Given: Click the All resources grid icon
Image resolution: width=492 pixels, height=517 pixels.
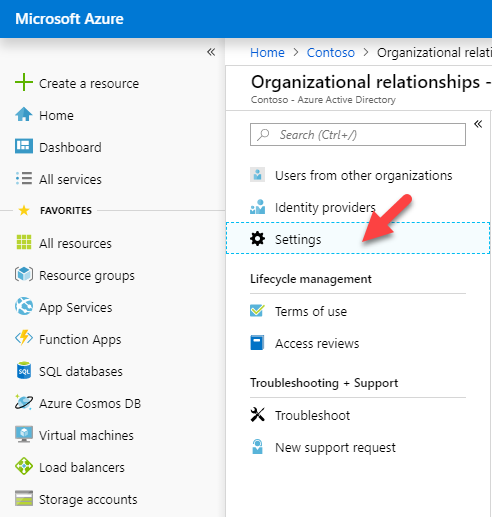Looking at the screenshot, I should [24, 242].
